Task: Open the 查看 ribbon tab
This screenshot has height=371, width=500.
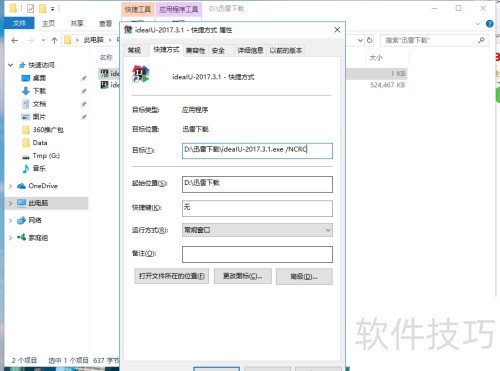Action: tap(106, 23)
